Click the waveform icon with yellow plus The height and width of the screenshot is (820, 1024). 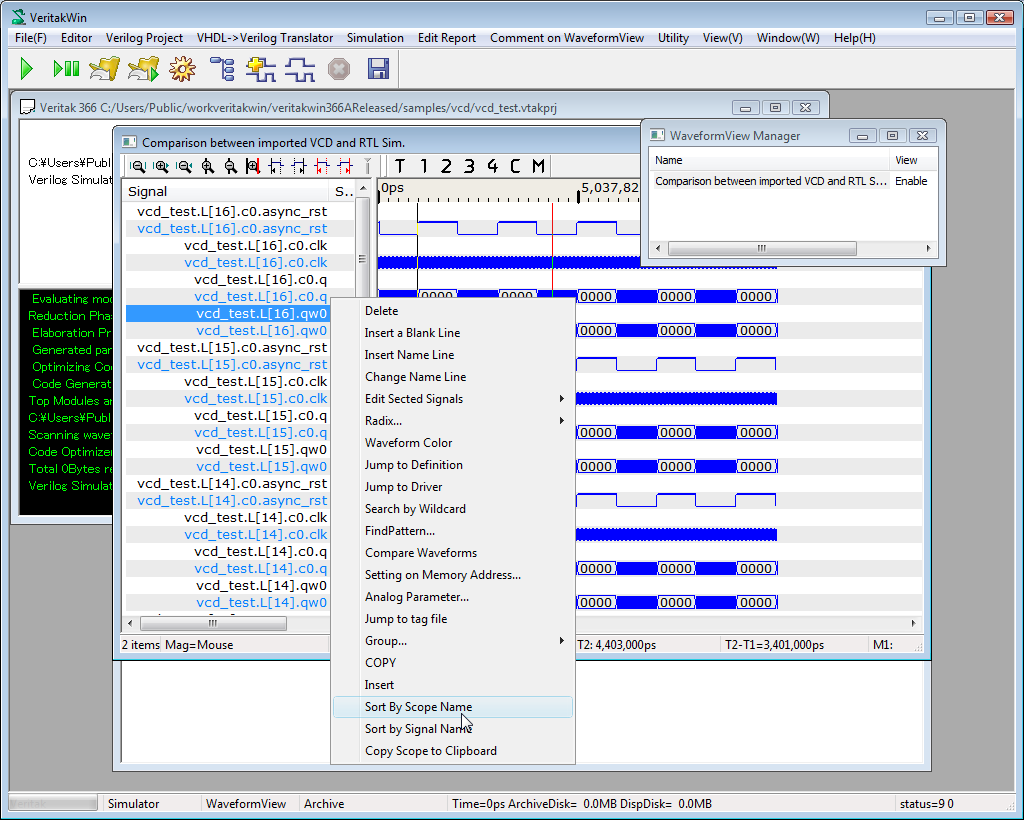tap(261, 69)
